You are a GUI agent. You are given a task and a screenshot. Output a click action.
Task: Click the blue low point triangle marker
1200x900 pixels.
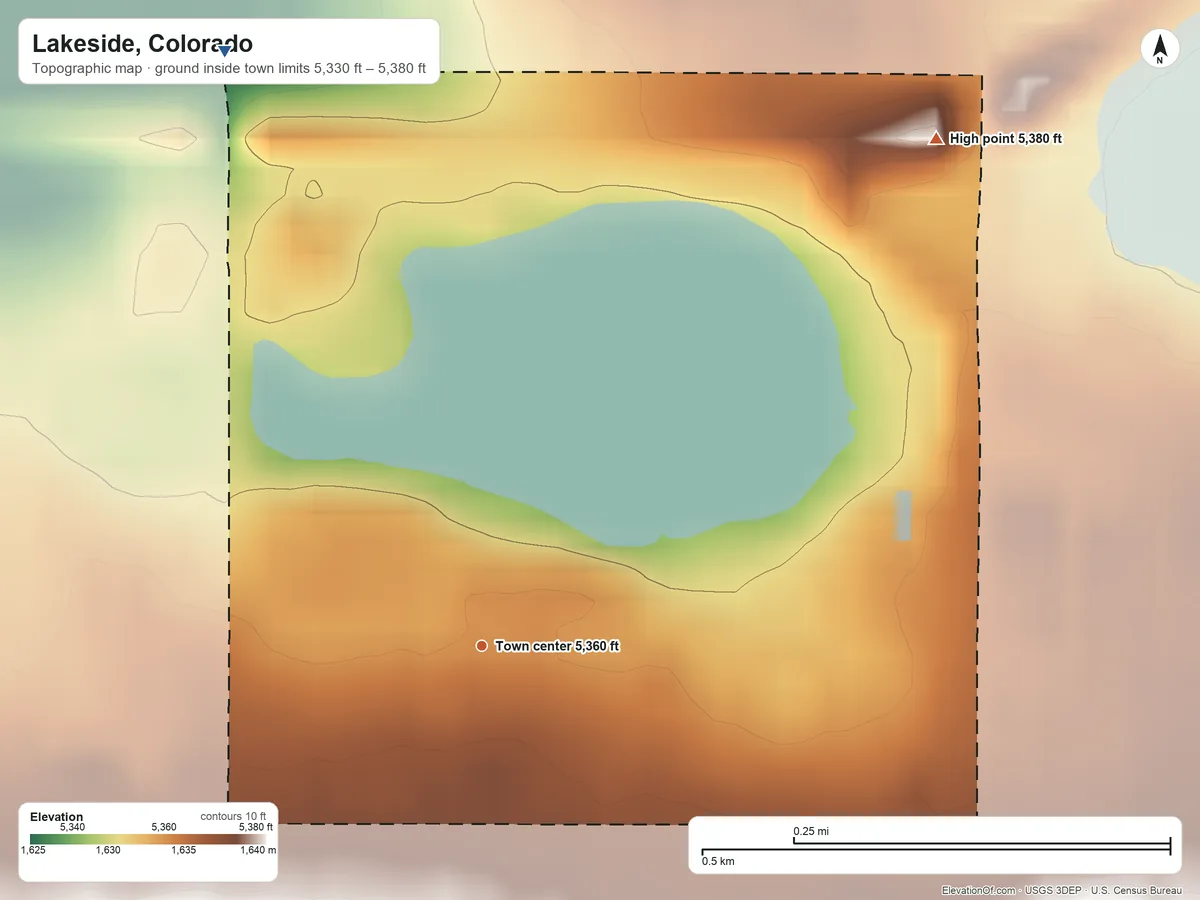(x=225, y=50)
